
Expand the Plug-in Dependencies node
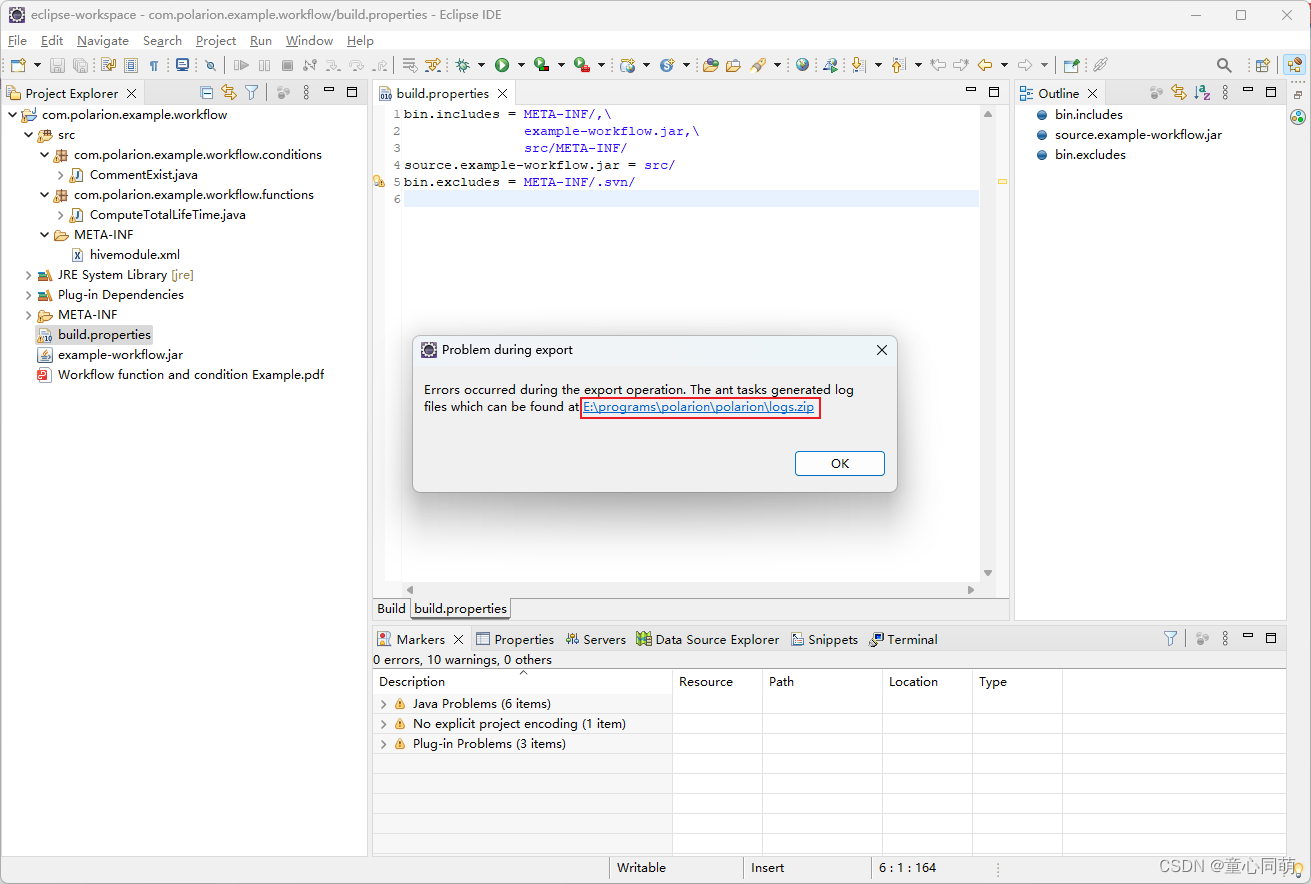tap(28, 295)
